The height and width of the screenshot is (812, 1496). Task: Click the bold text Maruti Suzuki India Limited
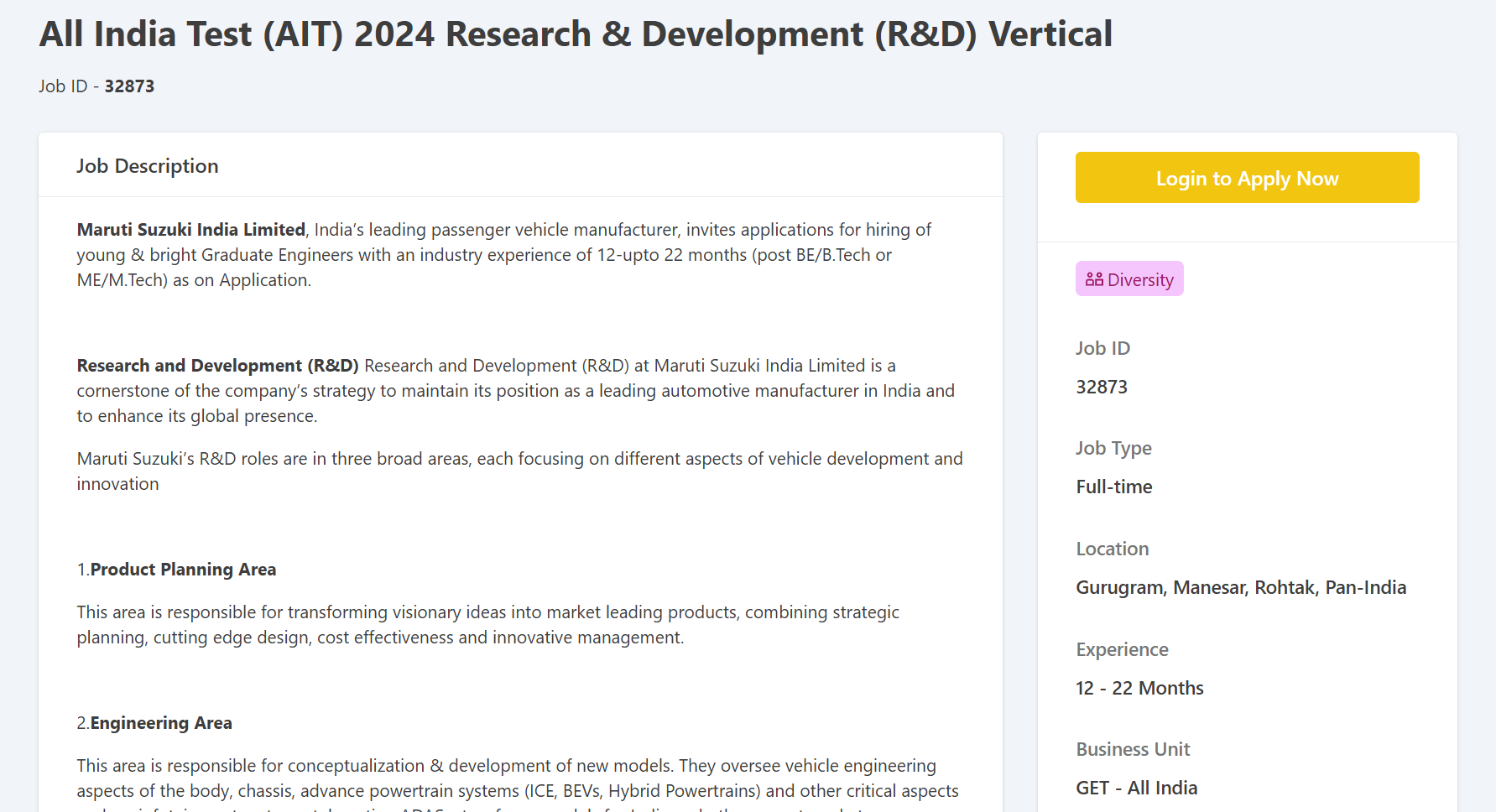(x=191, y=230)
